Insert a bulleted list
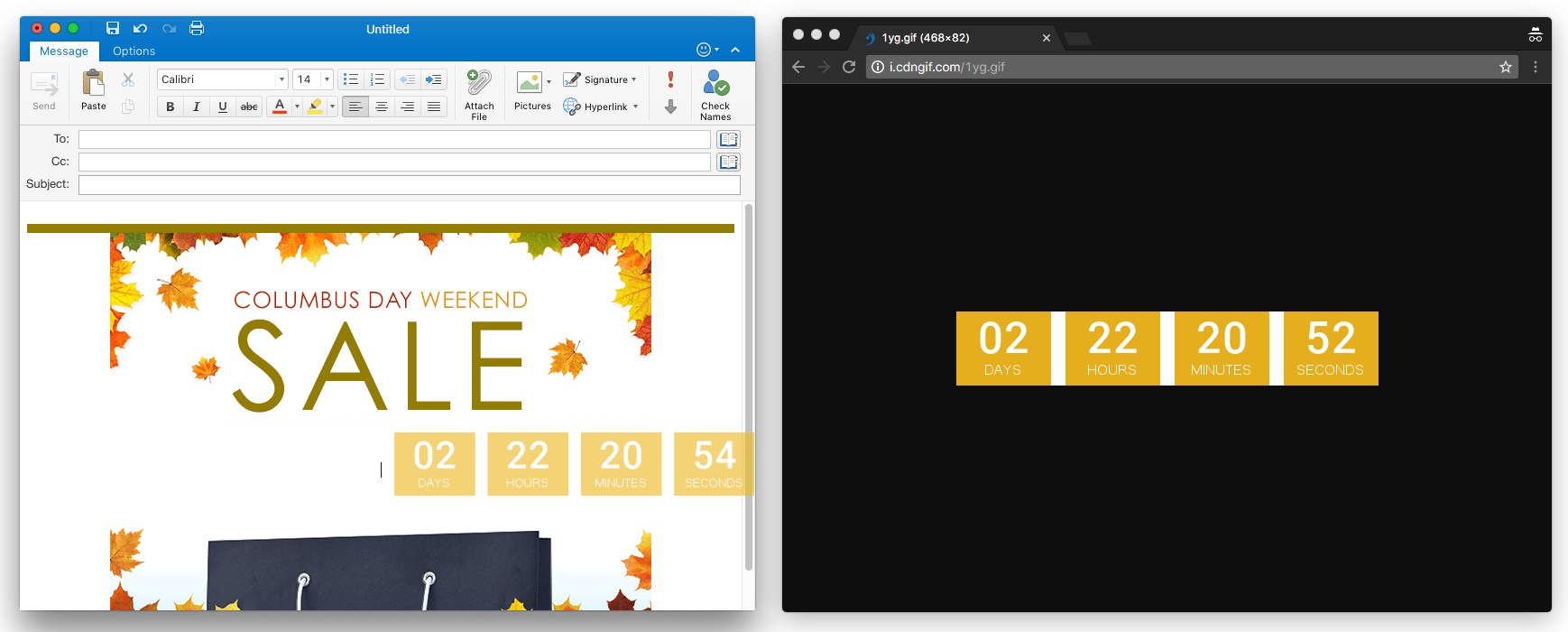The width and height of the screenshot is (1568, 632). (x=351, y=79)
